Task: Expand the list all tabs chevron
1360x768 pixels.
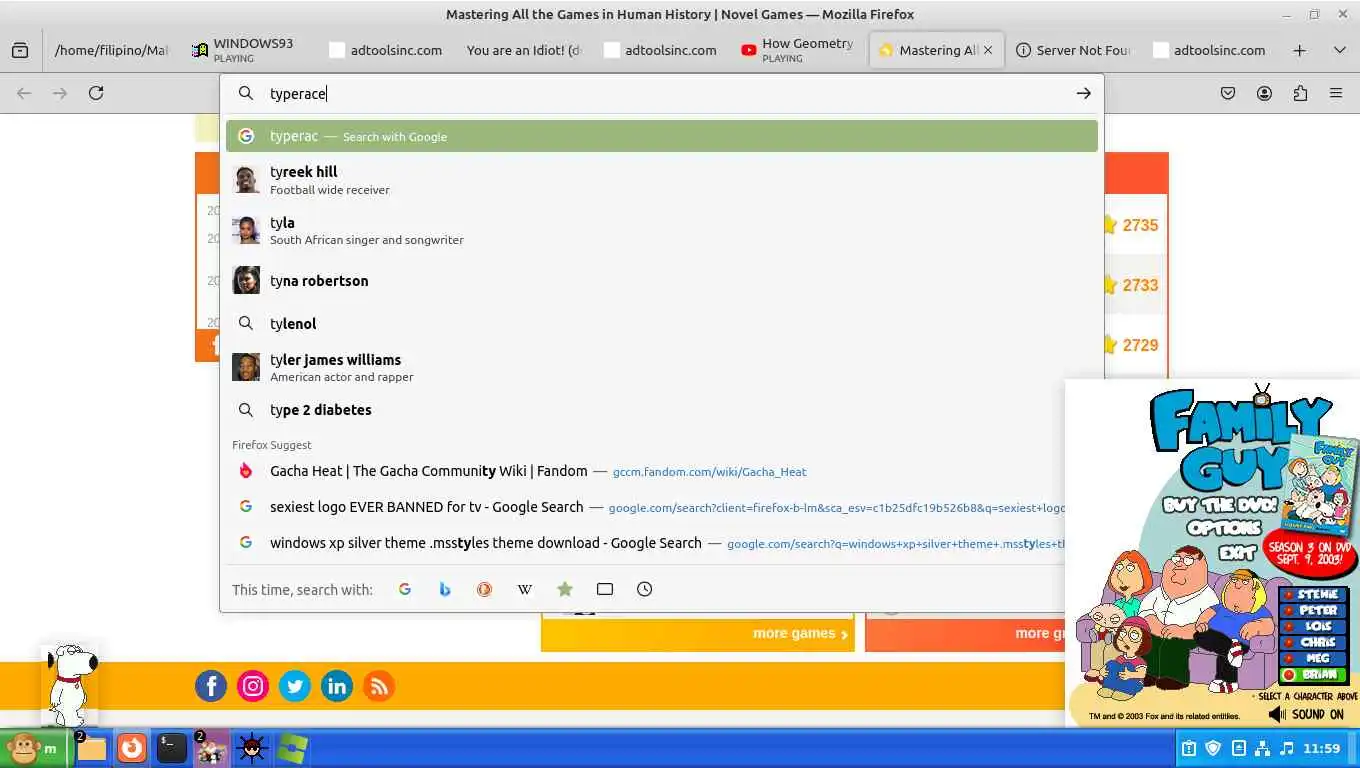Action: point(1340,50)
